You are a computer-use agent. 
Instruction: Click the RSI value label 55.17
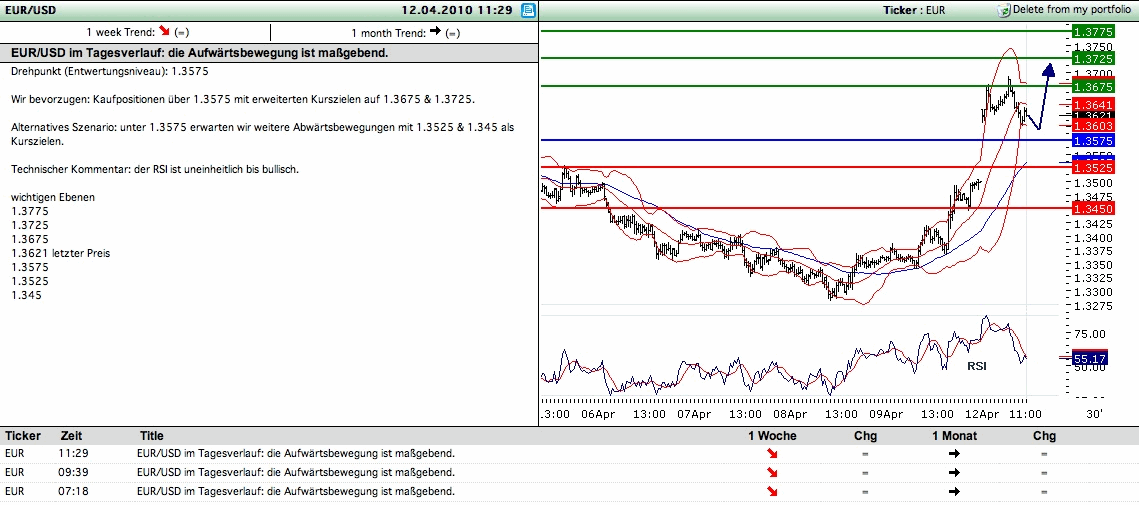point(1089,358)
